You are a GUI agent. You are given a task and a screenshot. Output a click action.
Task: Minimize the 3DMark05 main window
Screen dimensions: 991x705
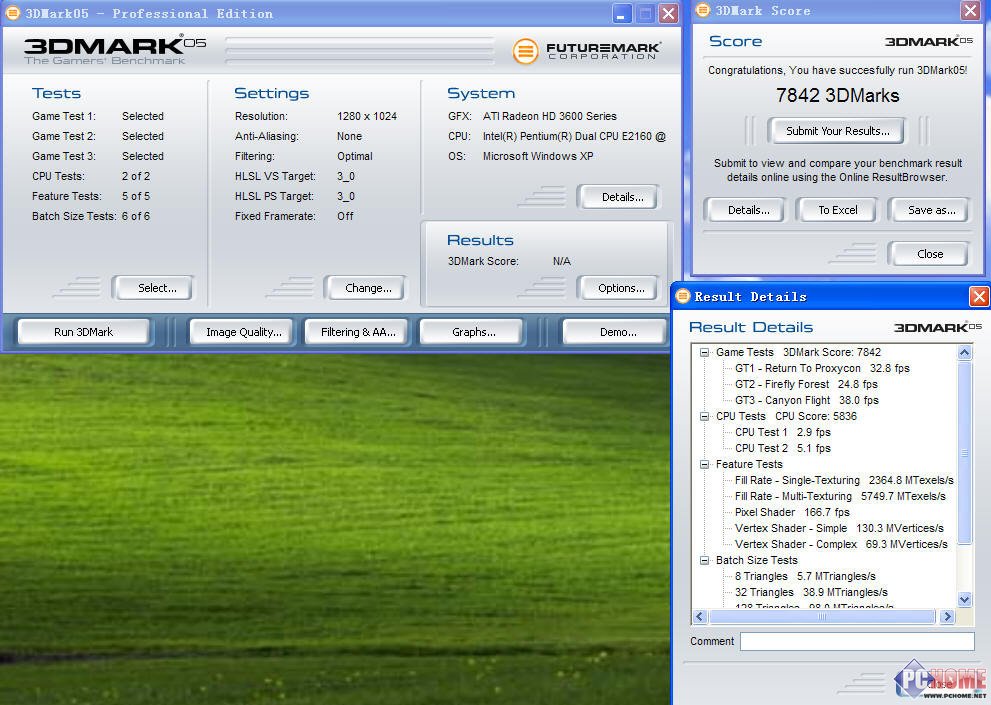coord(621,13)
